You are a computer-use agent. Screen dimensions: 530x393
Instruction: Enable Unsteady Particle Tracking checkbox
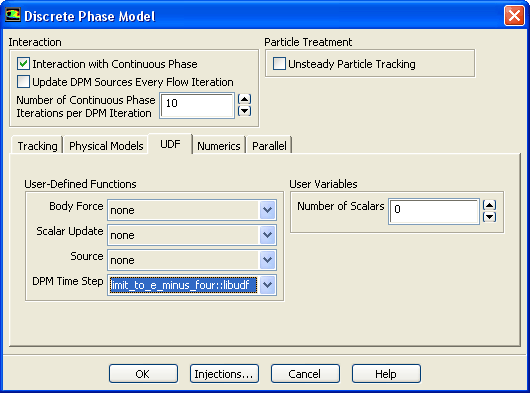click(x=279, y=64)
